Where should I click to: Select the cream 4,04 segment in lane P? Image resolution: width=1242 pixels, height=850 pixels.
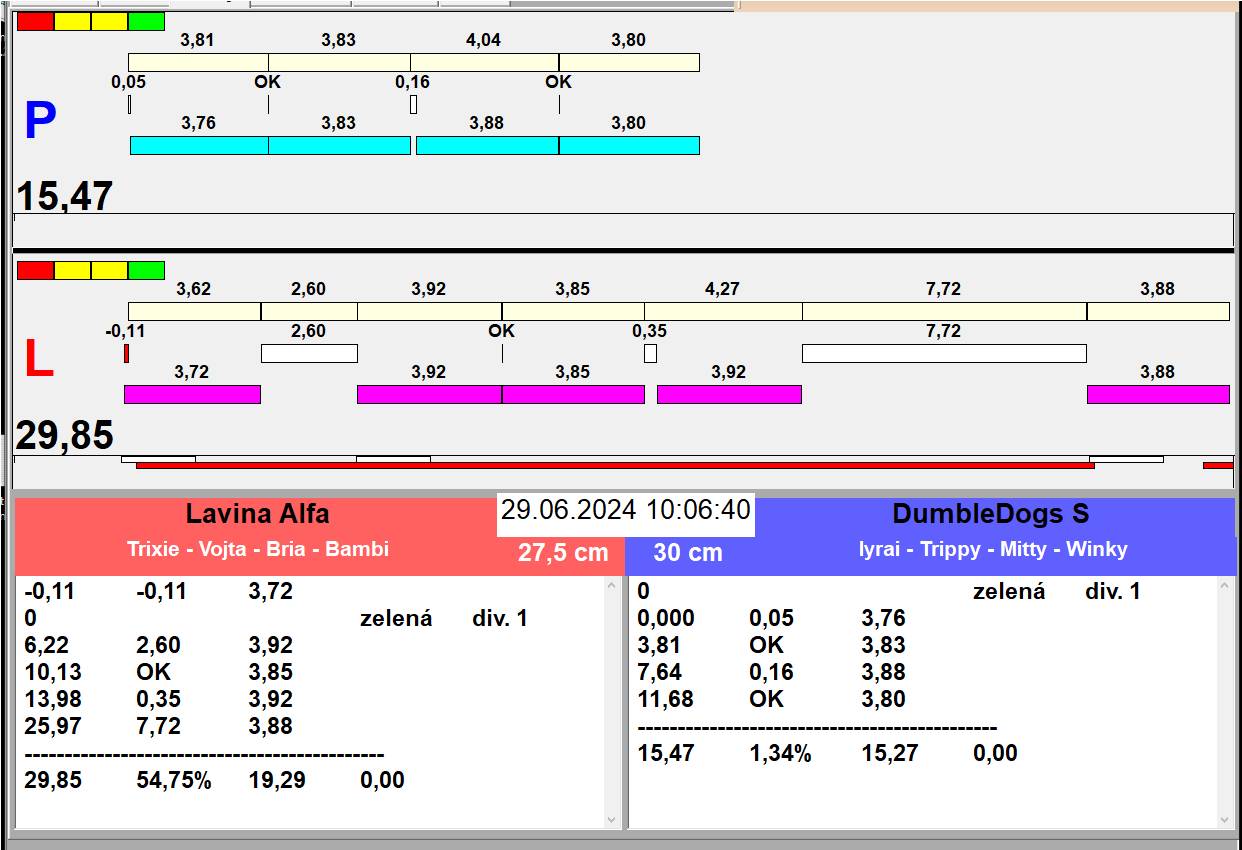click(484, 63)
